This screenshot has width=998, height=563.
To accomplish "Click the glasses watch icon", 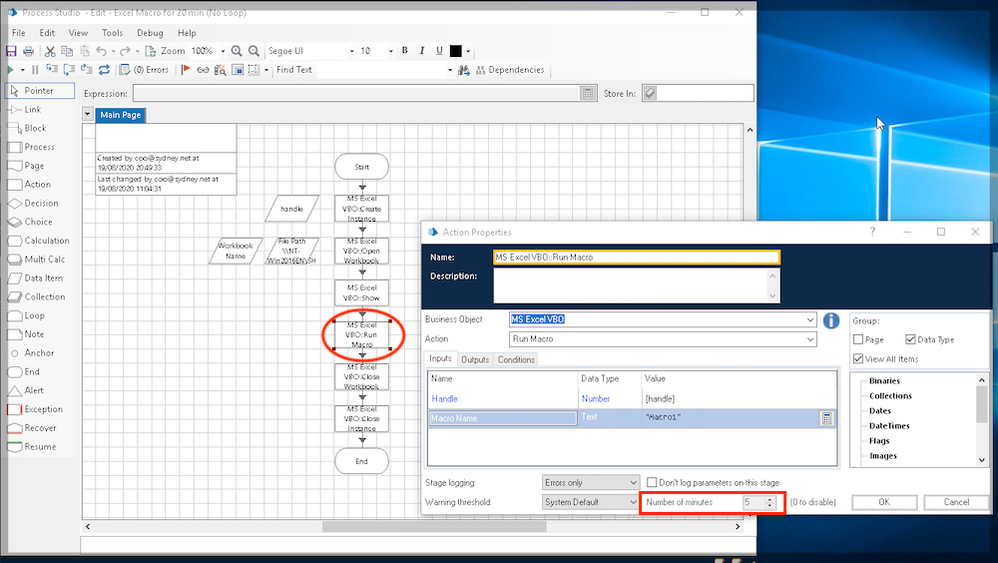I will 203,69.
